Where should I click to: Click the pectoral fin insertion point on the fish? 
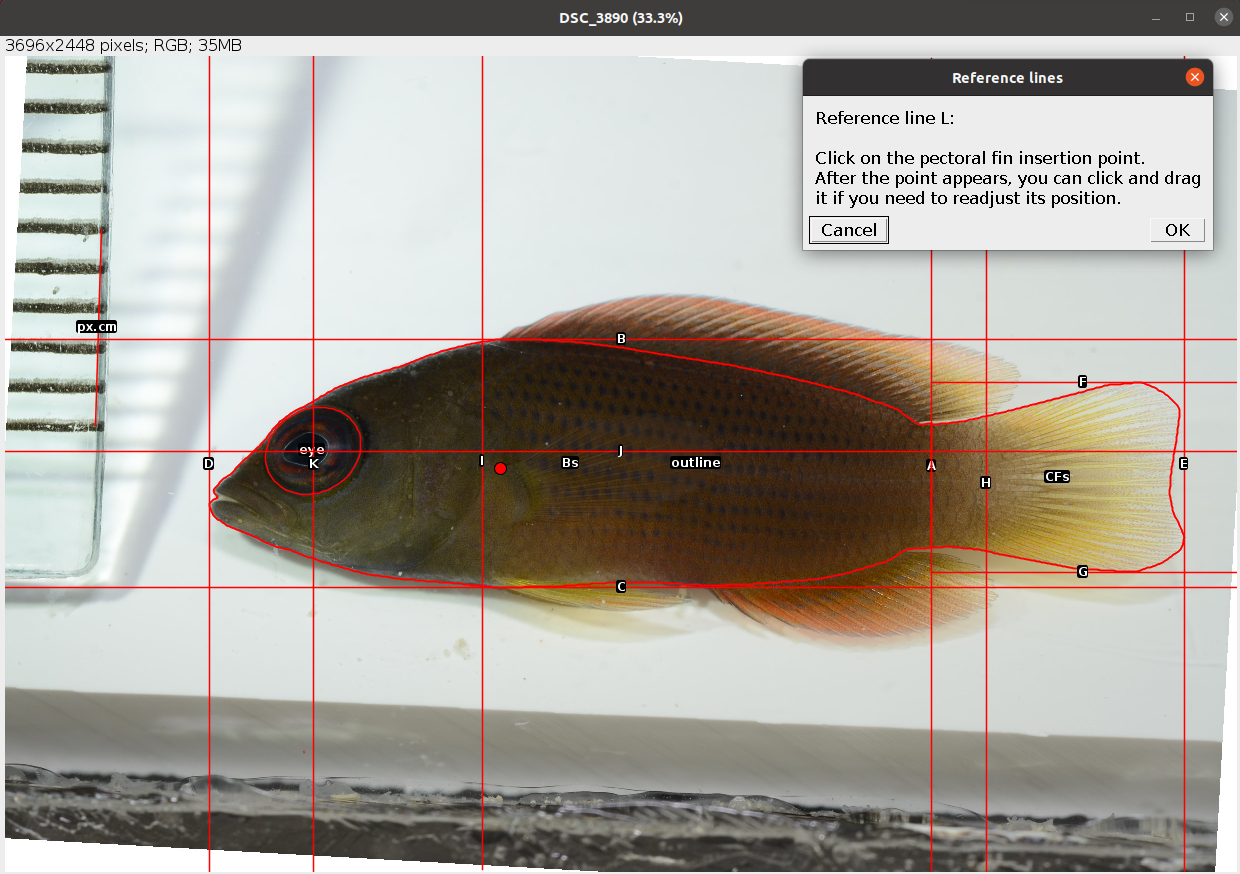[500, 466]
